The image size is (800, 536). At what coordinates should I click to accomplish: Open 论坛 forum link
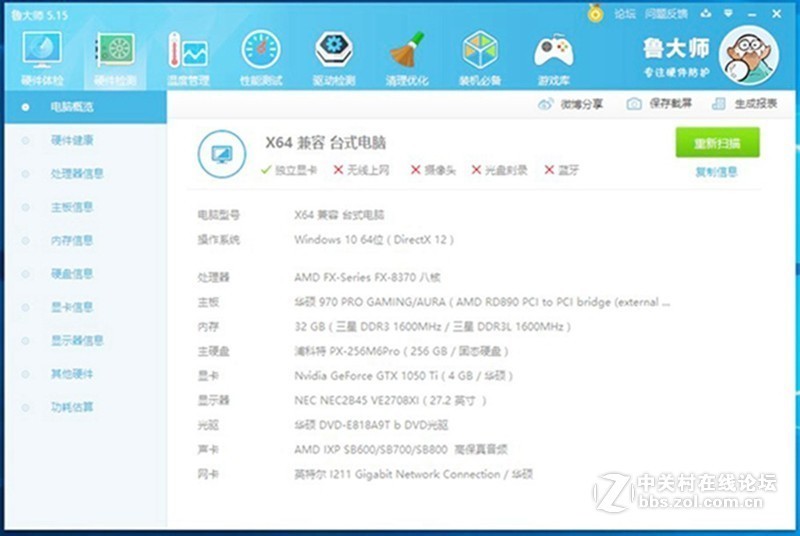click(x=624, y=14)
